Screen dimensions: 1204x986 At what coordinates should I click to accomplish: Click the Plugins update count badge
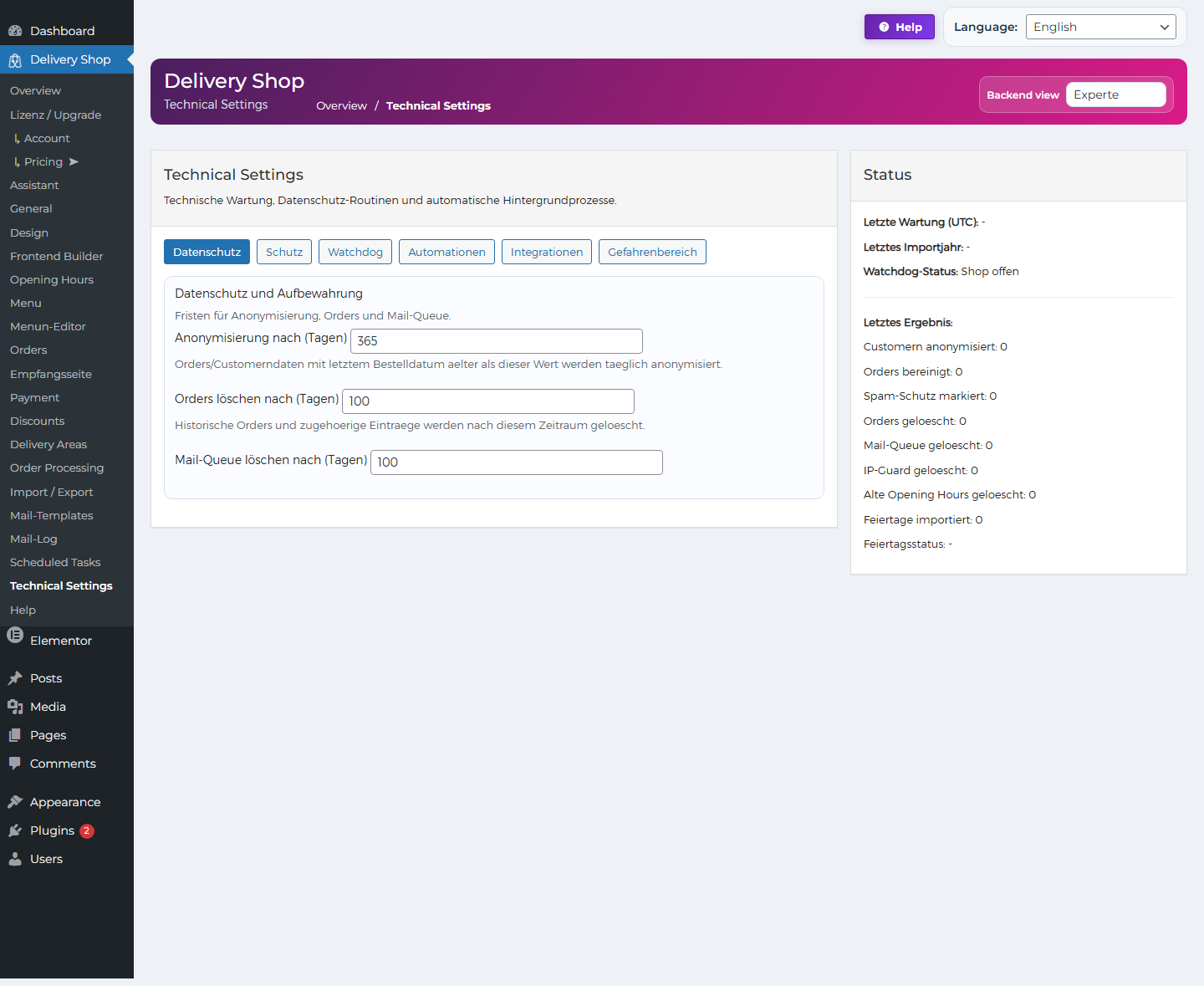(87, 831)
